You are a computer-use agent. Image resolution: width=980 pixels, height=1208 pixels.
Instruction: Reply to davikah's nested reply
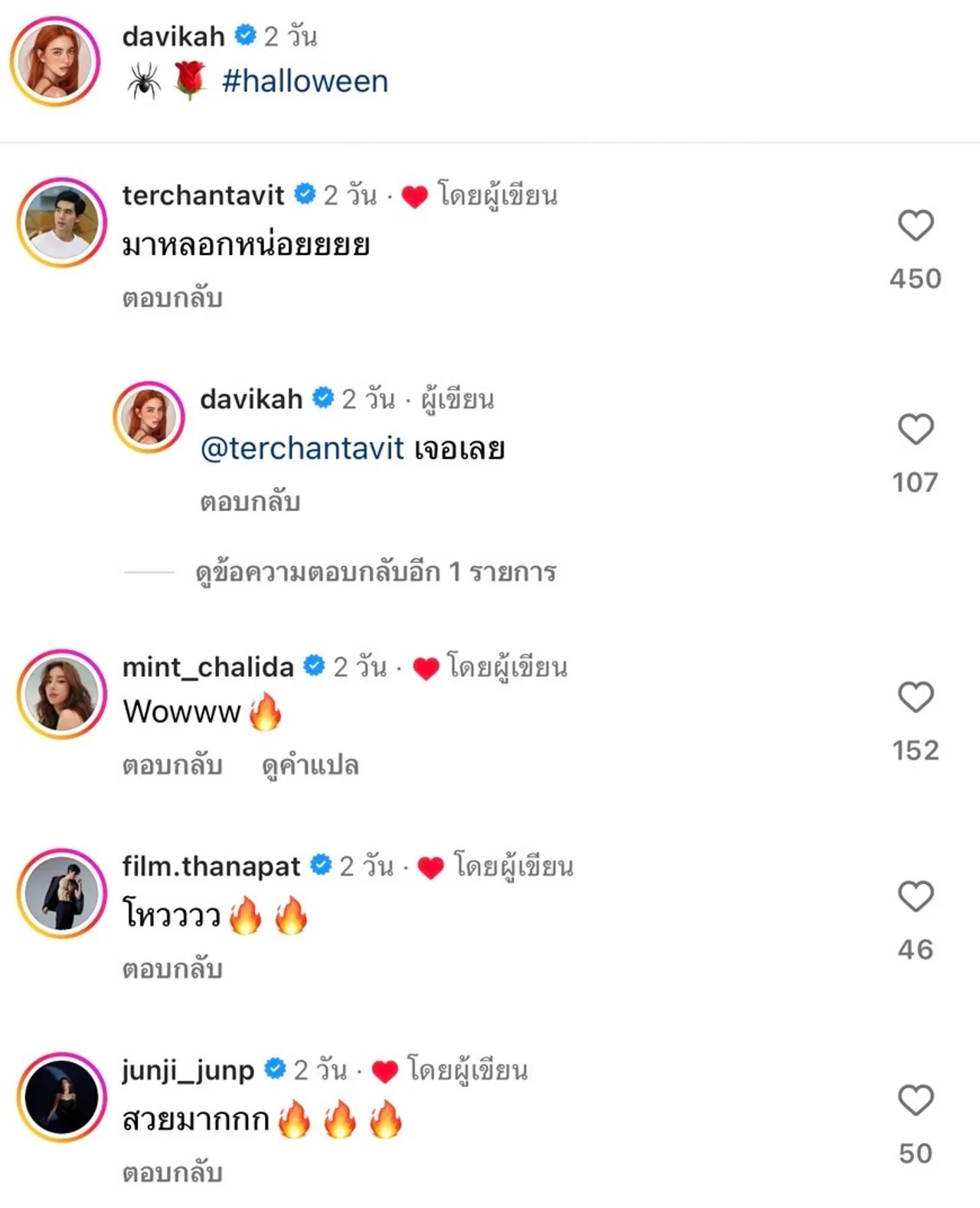[250, 502]
